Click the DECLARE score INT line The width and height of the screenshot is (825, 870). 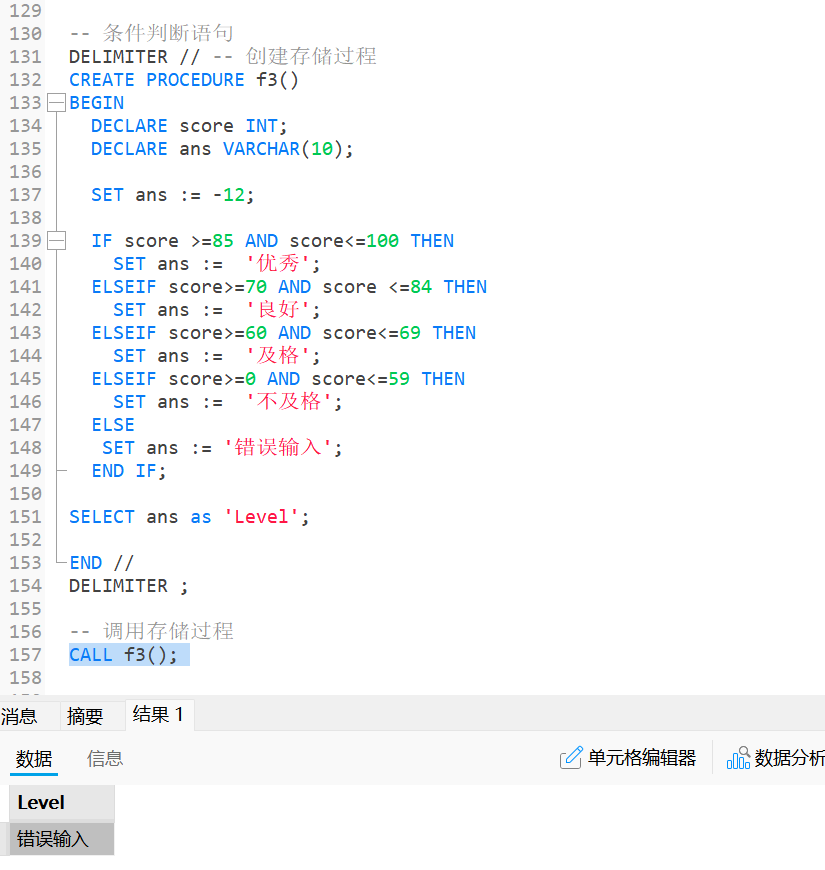click(x=189, y=126)
